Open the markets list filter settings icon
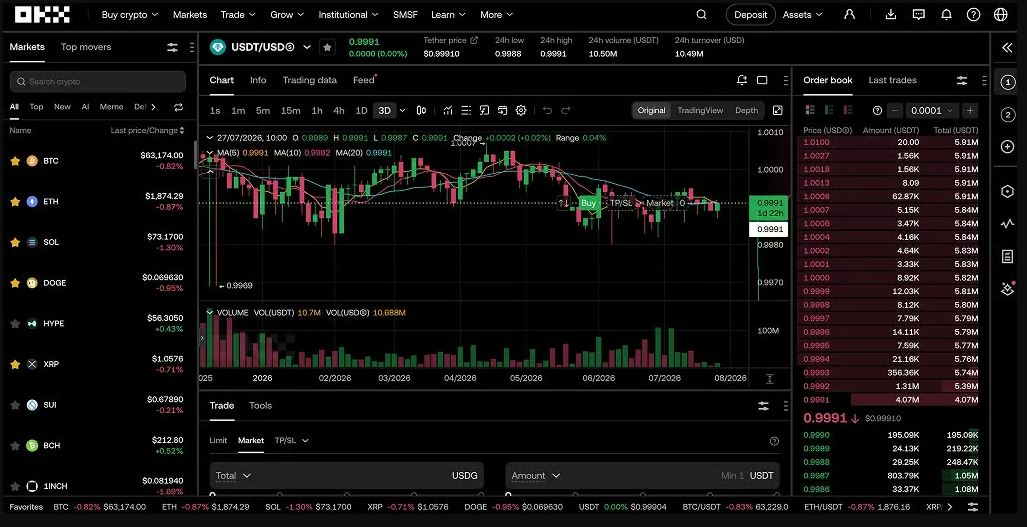 pyautogui.click(x=172, y=47)
